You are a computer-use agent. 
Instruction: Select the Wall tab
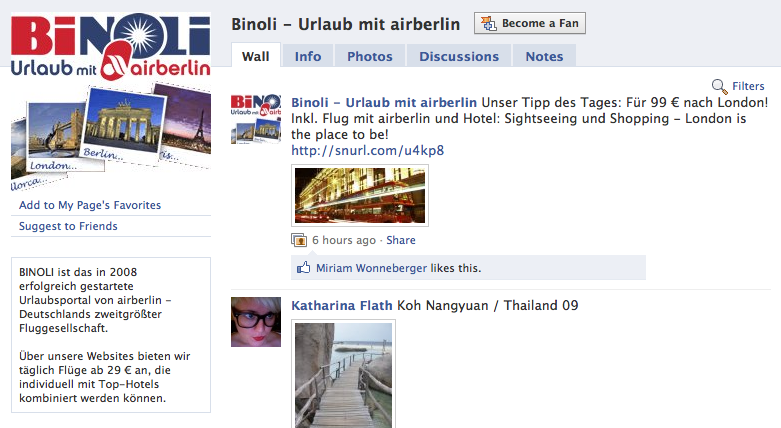click(256, 56)
